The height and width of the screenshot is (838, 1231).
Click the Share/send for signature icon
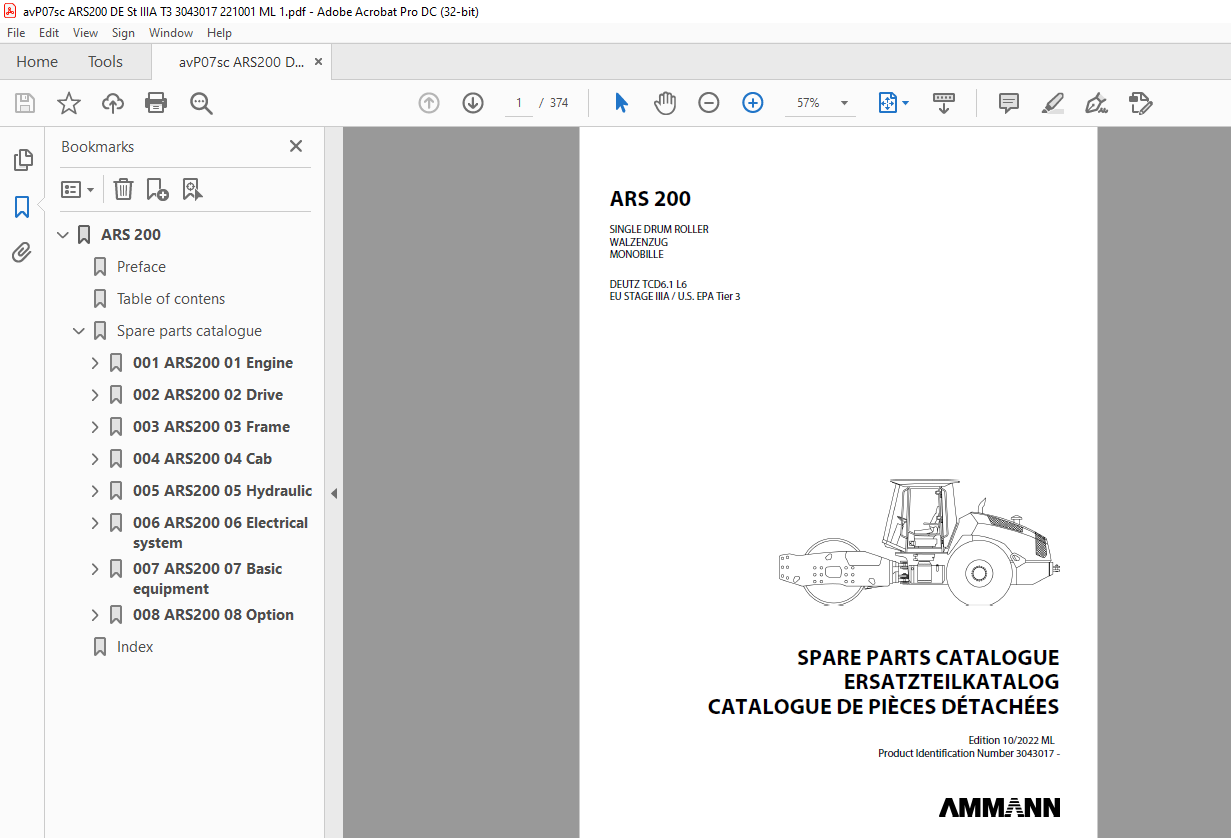1141,103
